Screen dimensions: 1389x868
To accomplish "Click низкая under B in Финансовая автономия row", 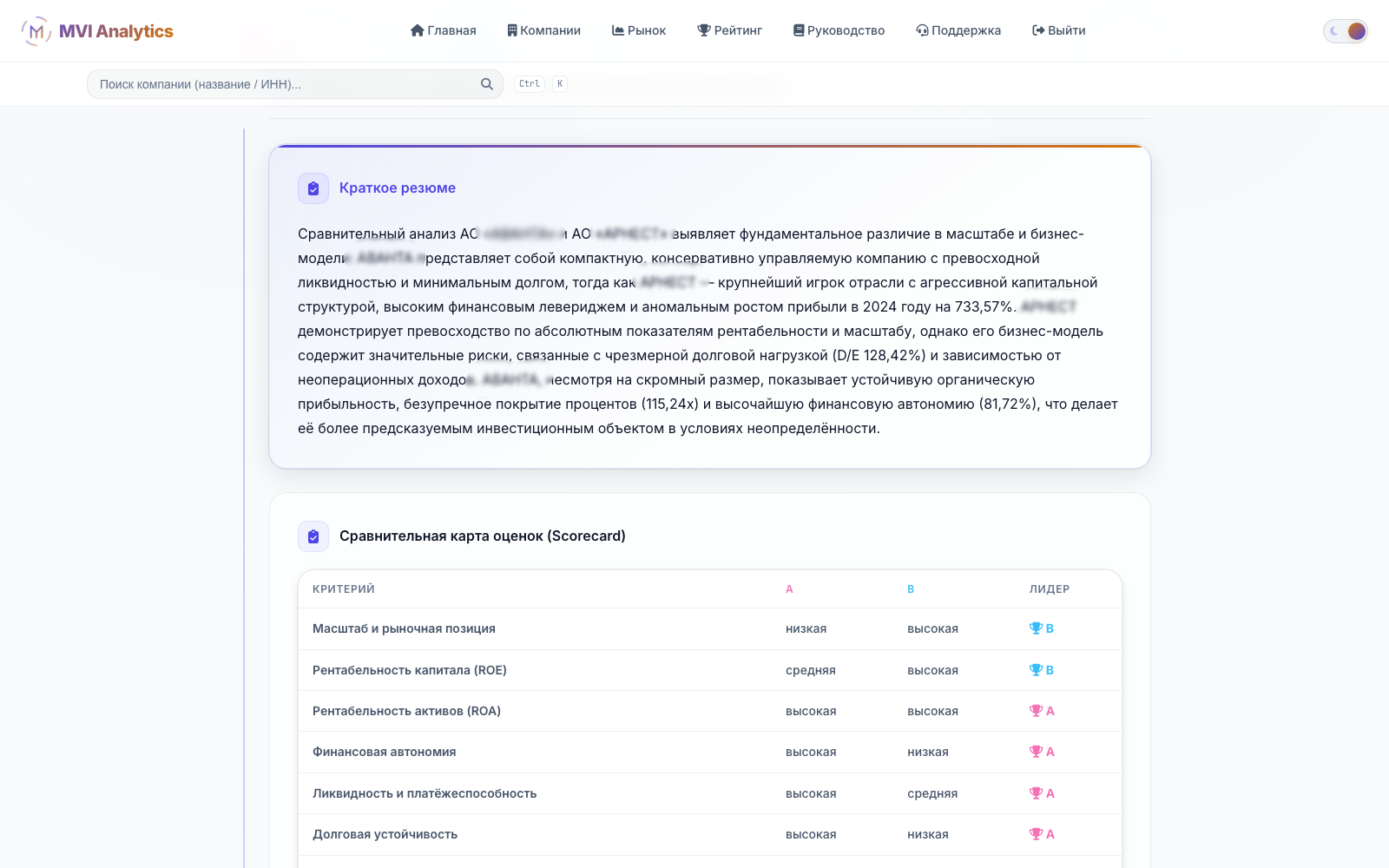I will [x=928, y=752].
